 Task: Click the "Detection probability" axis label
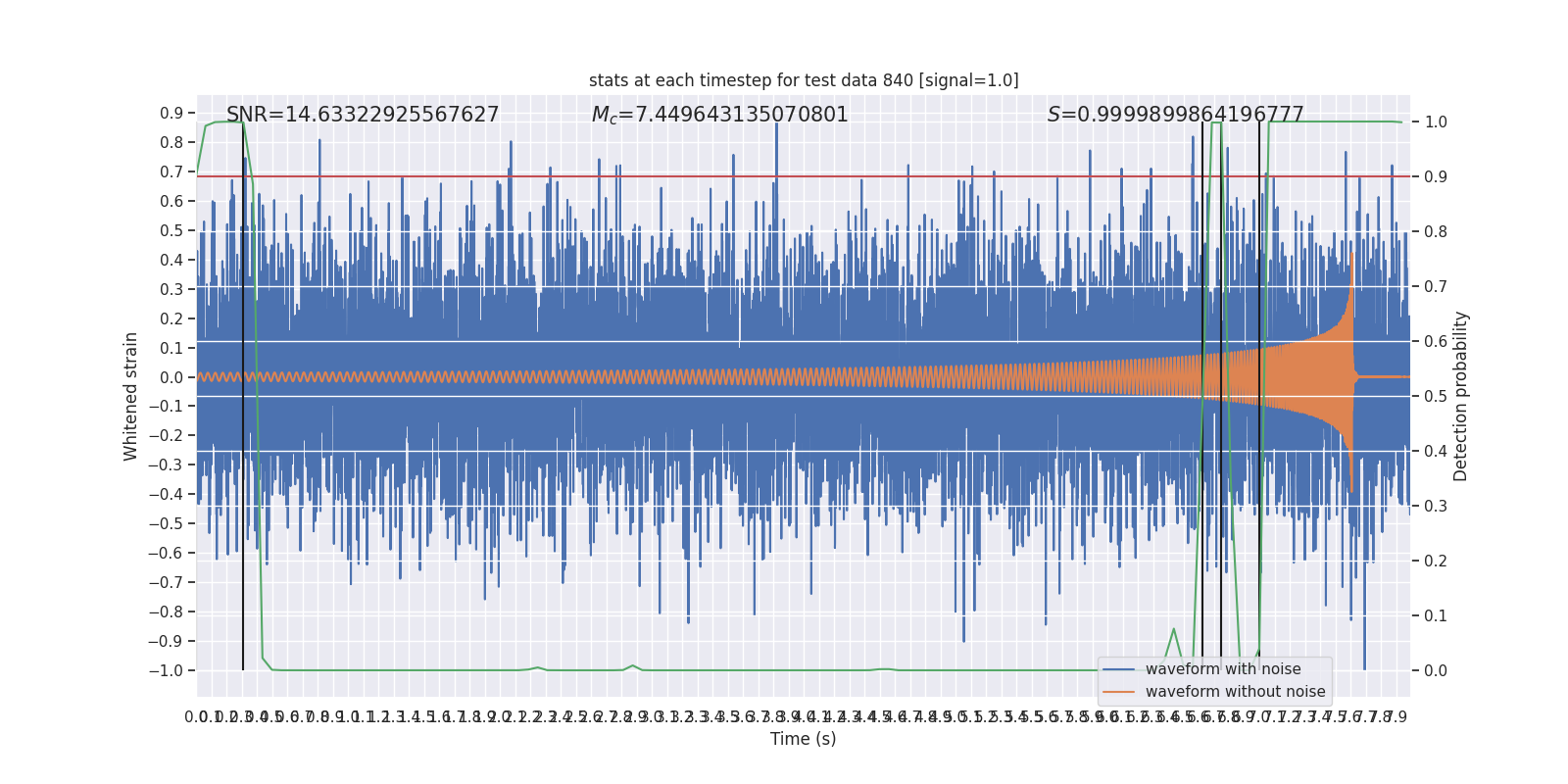point(1461,396)
